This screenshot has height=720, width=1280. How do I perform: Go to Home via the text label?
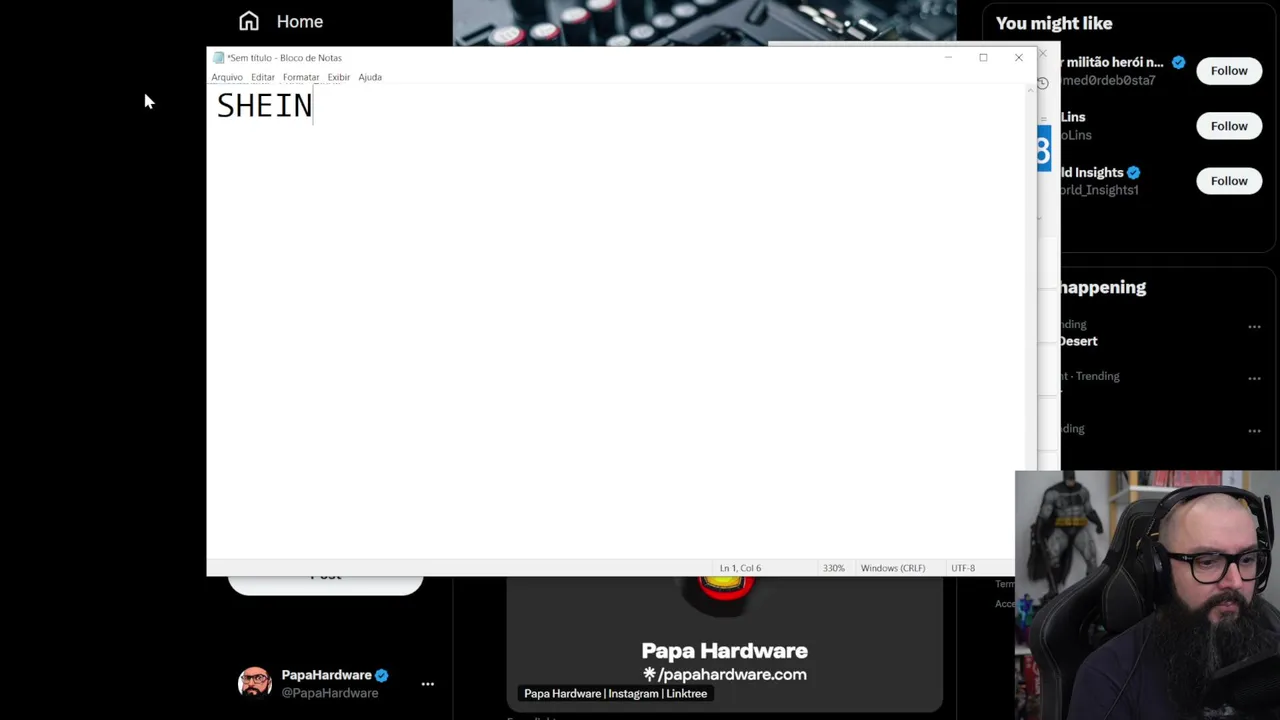point(300,21)
